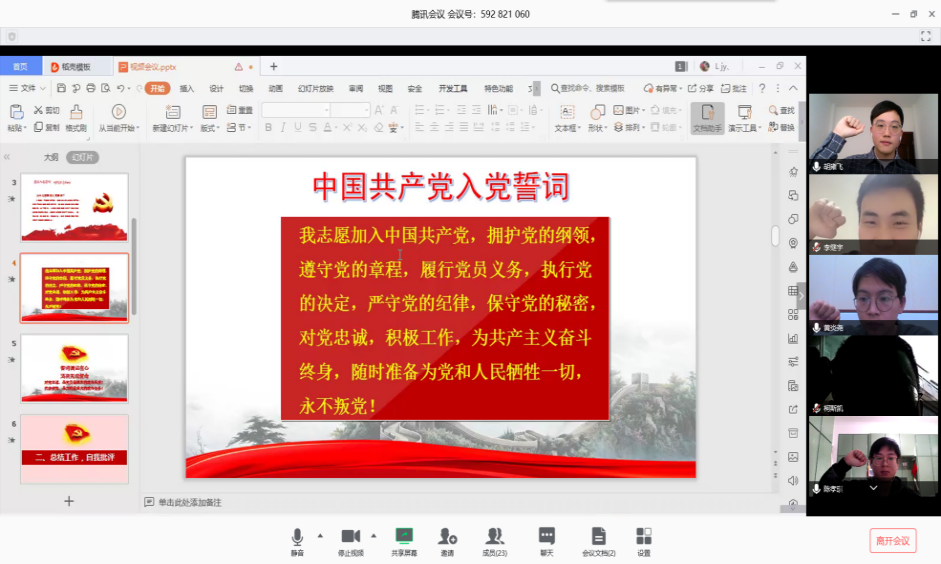Open Meeting Documents (2) icon
This screenshot has width=941, height=564.
tap(598, 537)
